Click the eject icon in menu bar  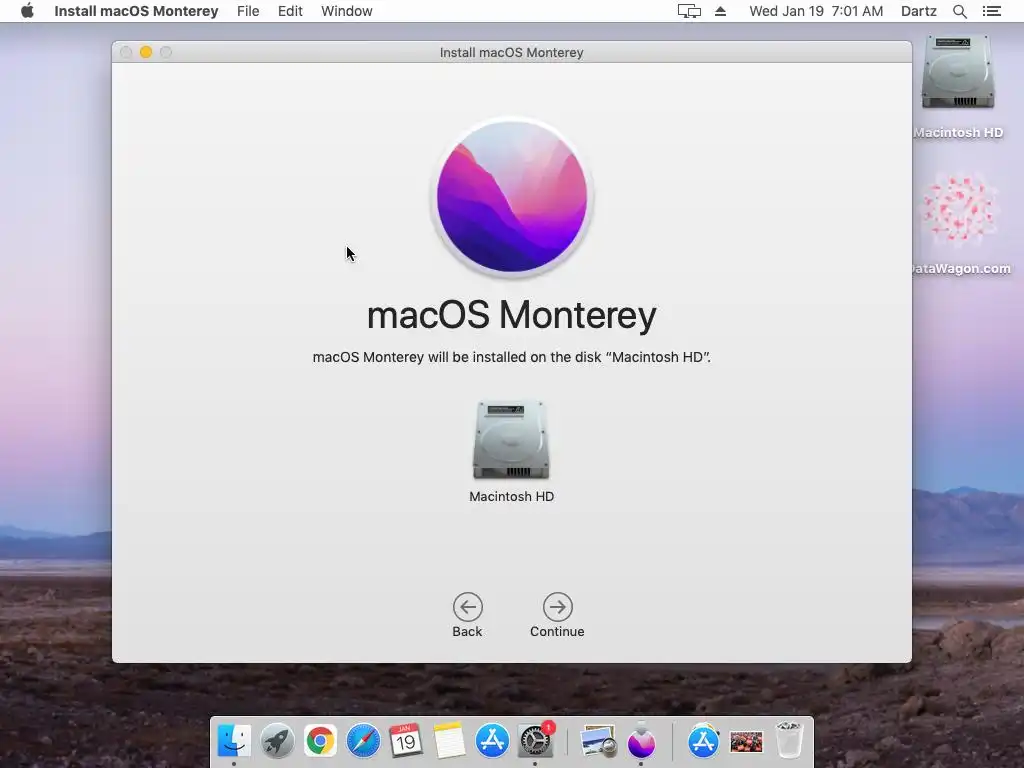[720, 11]
